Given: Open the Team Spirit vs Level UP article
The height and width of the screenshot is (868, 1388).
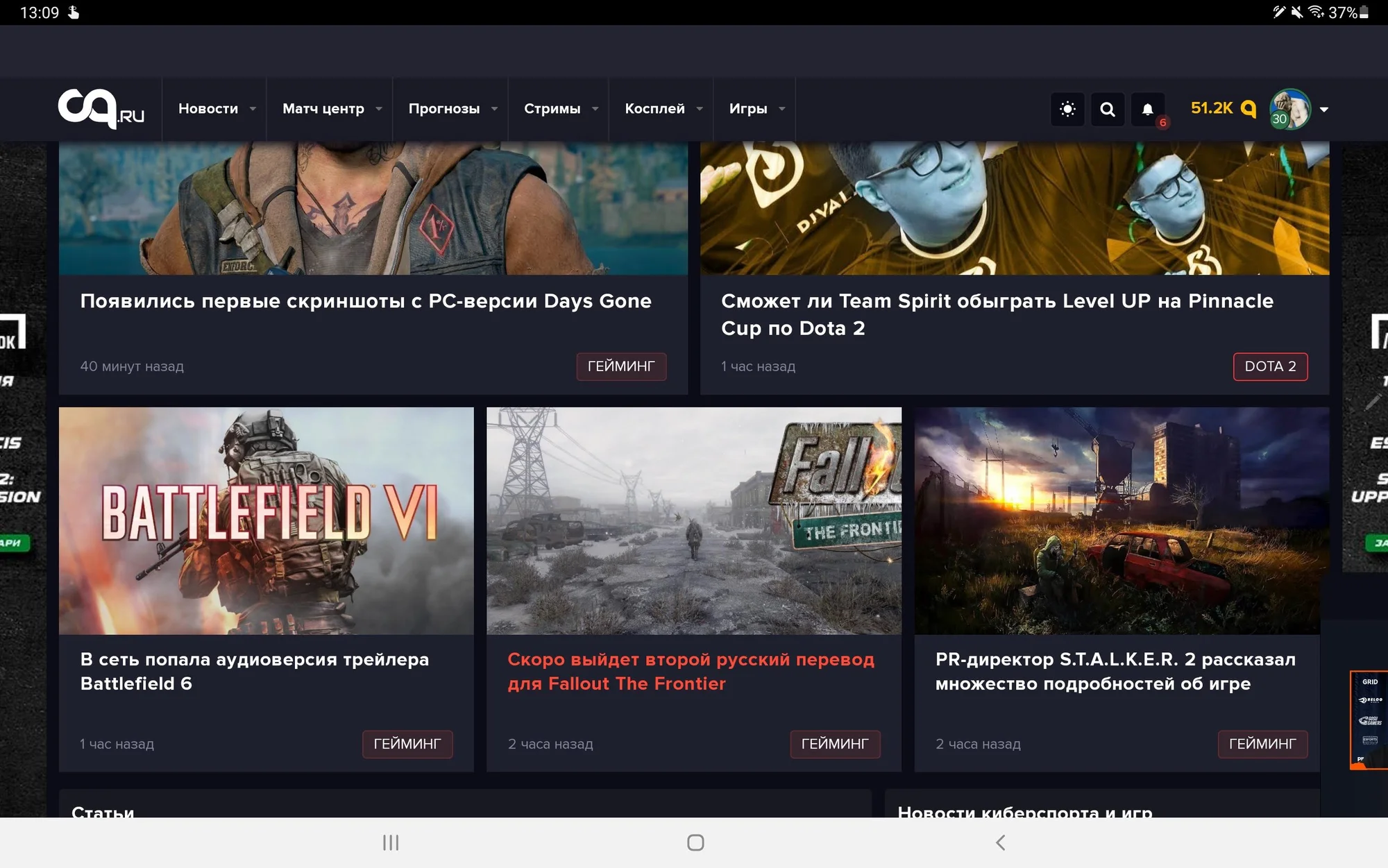Looking at the screenshot, I should coord(997,314).
